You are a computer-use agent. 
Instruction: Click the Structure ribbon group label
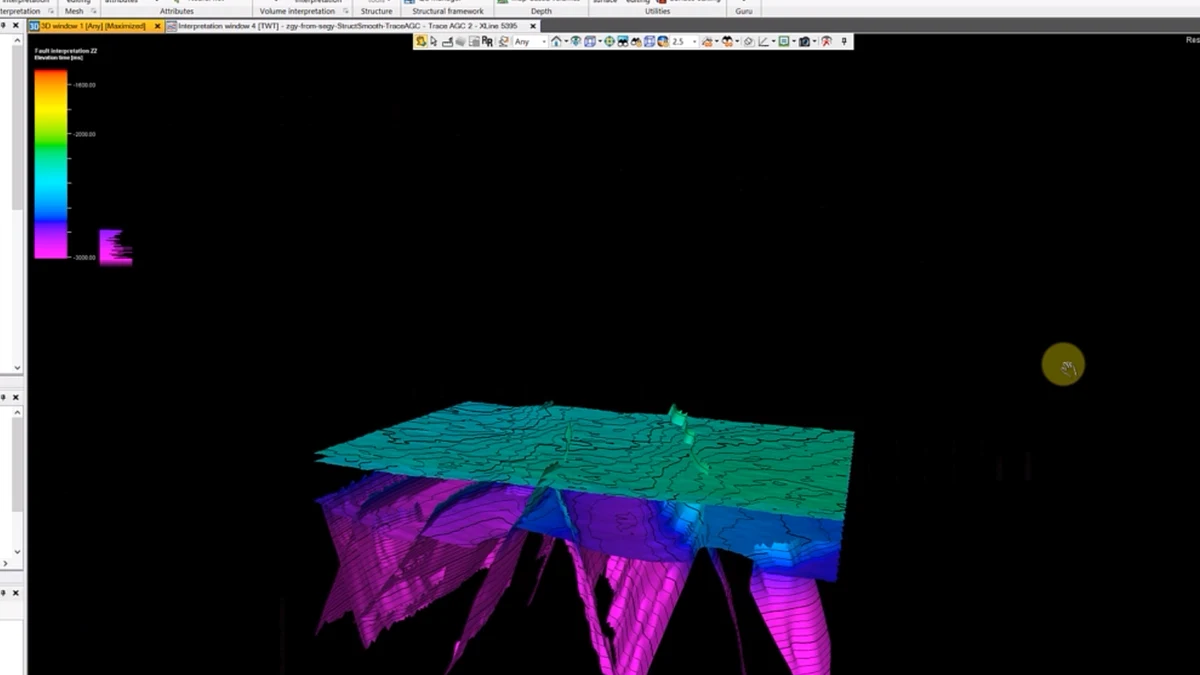click(377, 12)
